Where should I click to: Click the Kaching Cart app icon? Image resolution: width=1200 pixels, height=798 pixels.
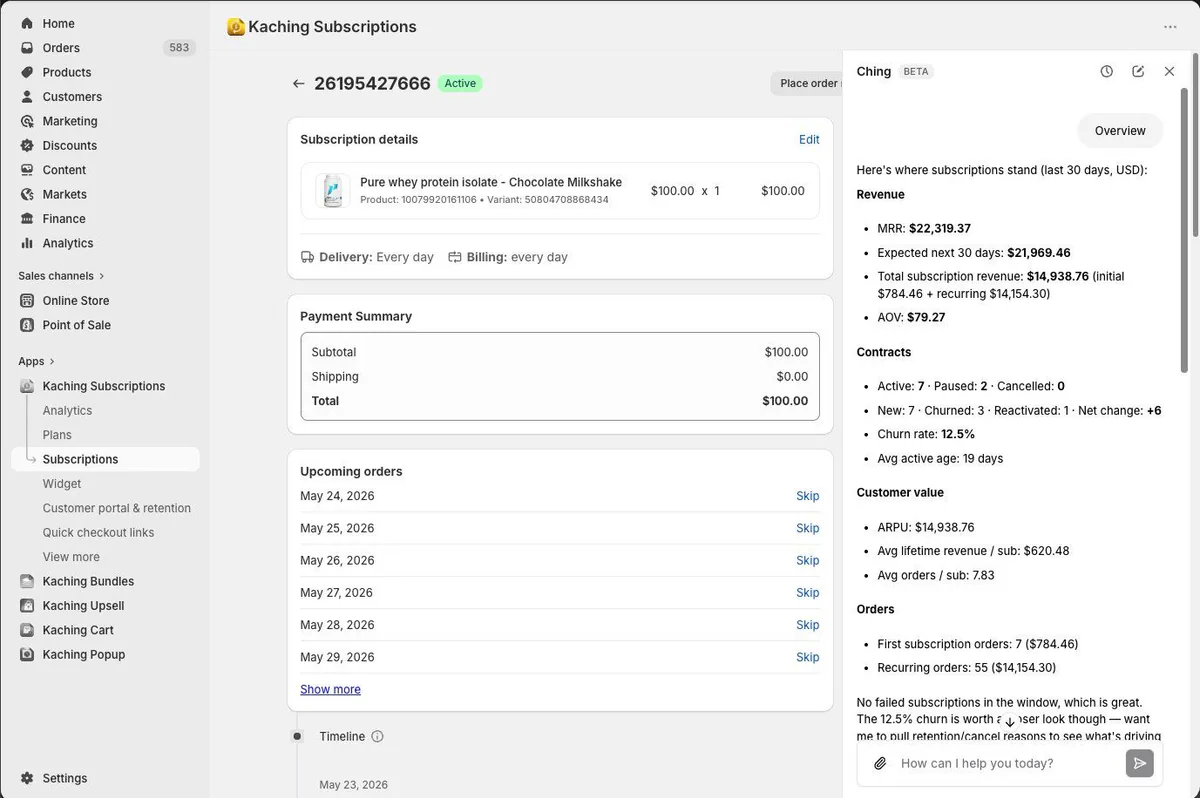(27, 630)
